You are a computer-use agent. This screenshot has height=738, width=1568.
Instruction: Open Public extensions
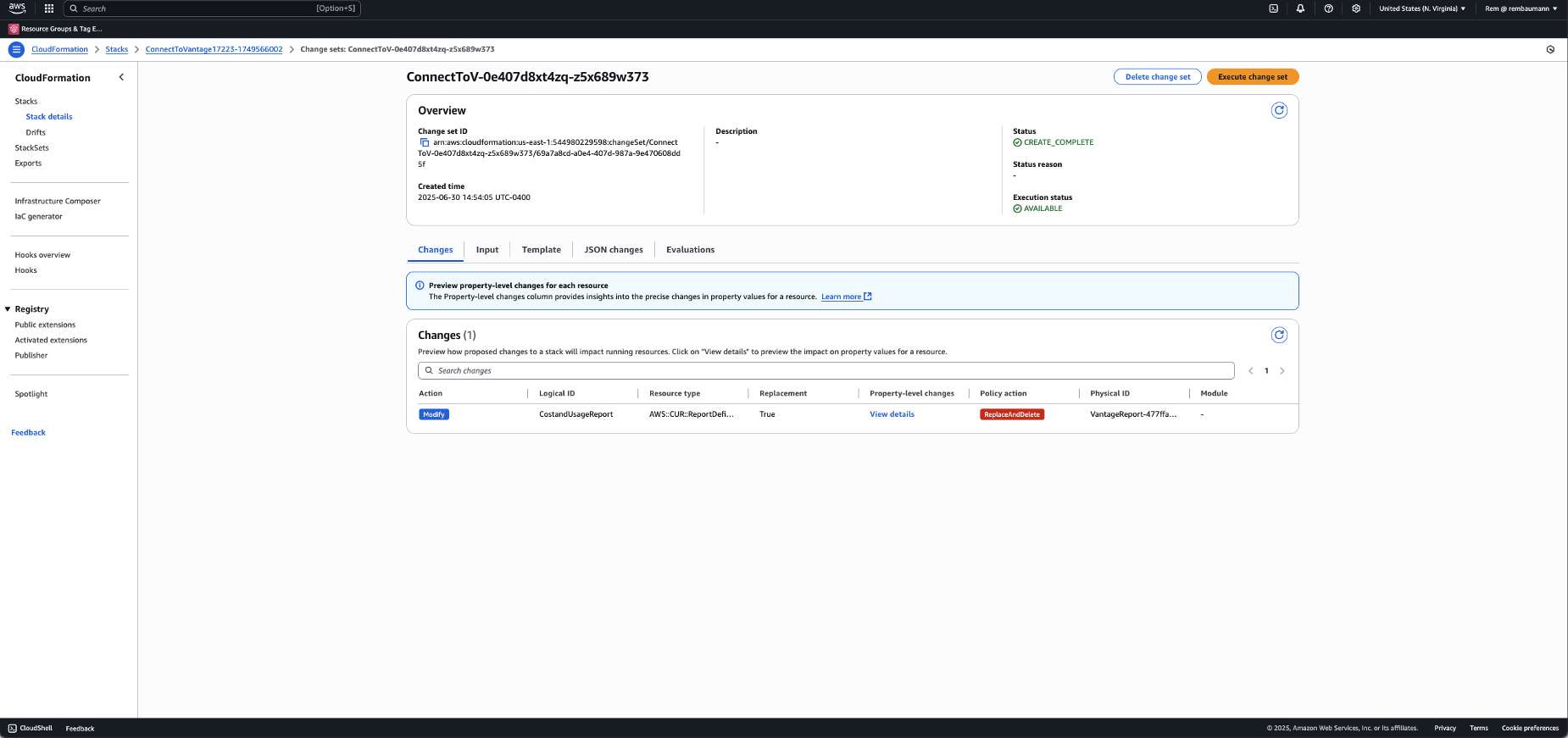(x=45, y=325)
